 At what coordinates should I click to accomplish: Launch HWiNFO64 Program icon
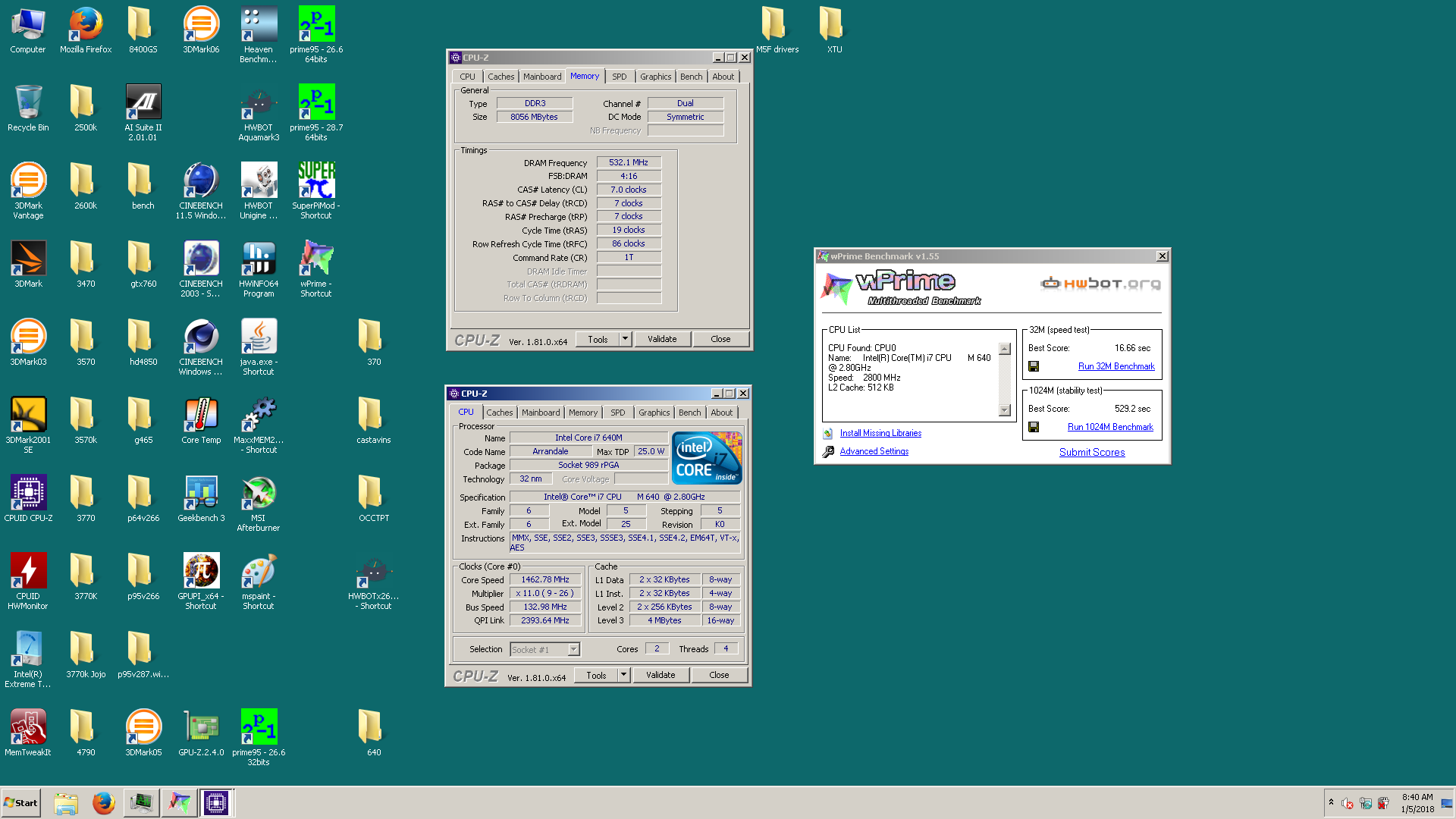(x=259, y=270)
